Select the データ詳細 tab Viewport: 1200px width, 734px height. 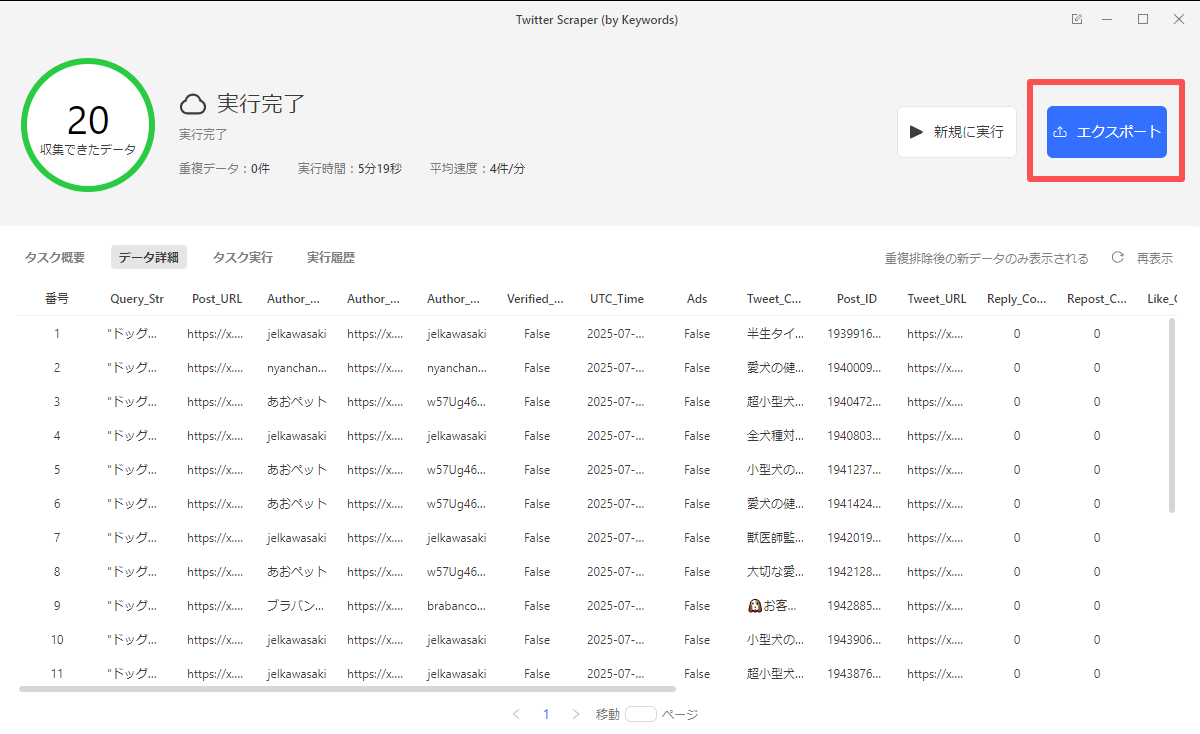pyautogui.click(x=148, y=258)
